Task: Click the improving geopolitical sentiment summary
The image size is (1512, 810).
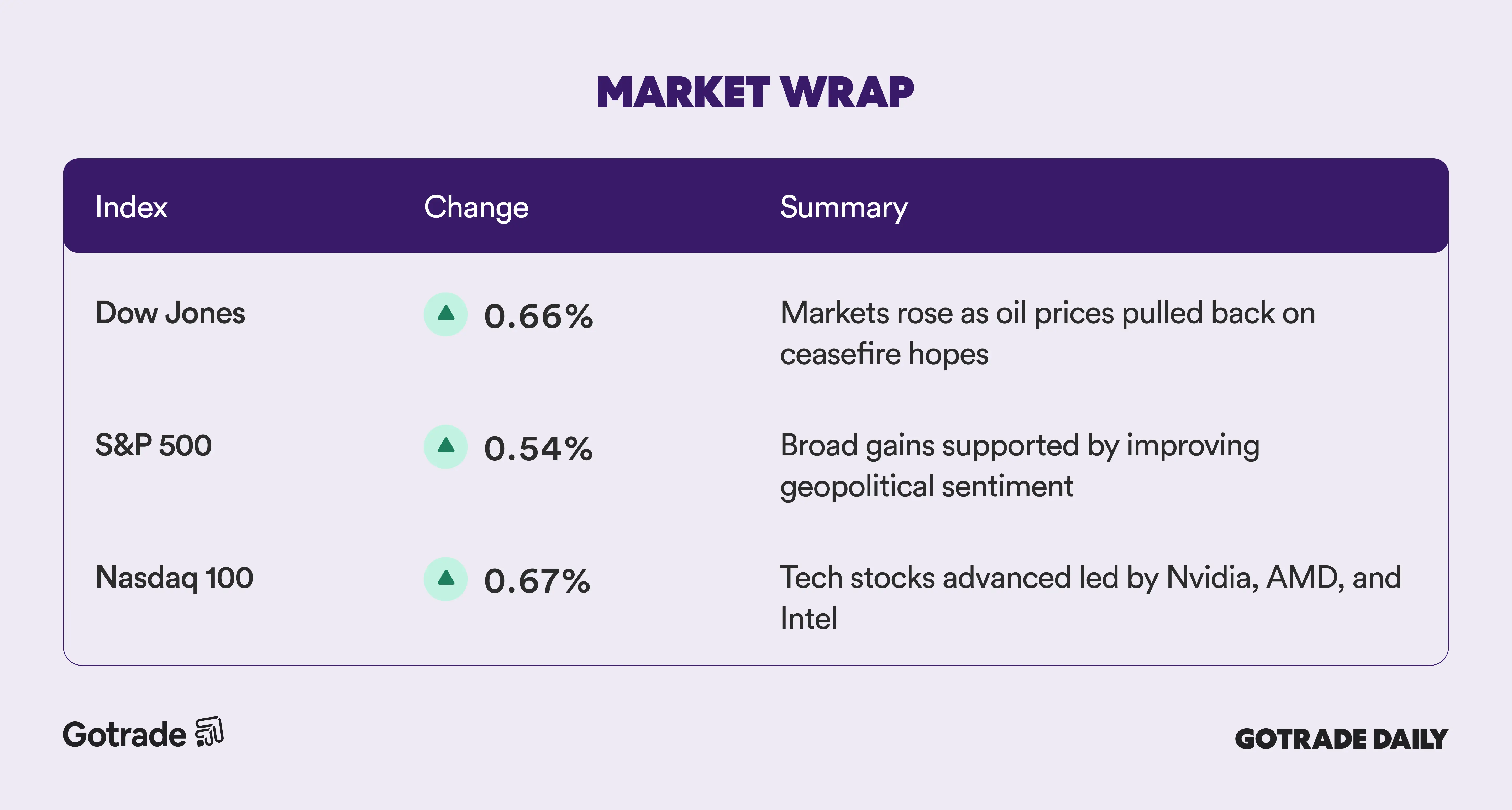Action: coord(1020,465)
